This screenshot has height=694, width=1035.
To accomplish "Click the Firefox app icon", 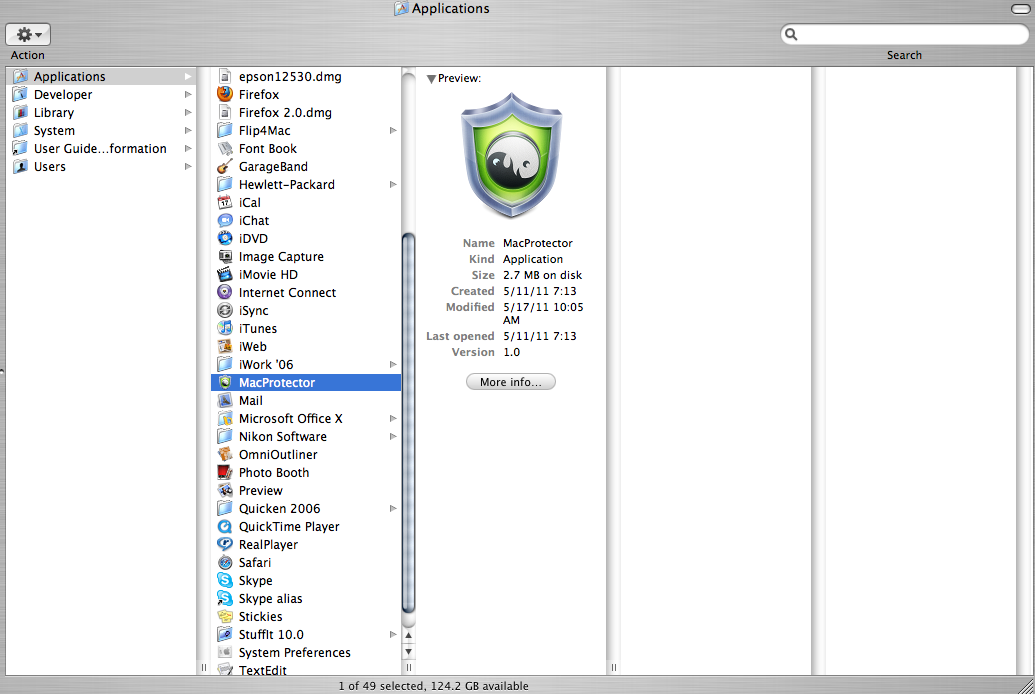I will point(225,94).
